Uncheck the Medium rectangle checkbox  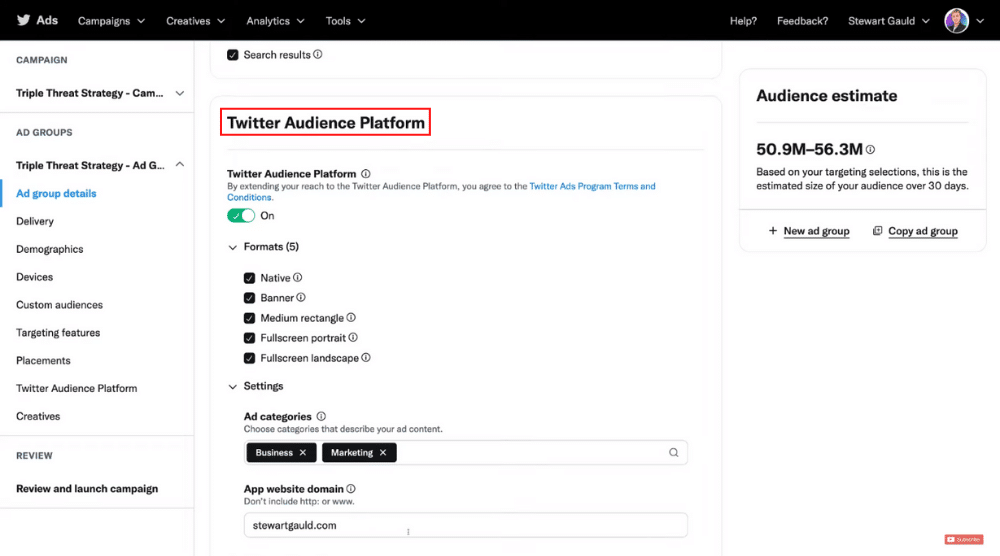[249, 318]
